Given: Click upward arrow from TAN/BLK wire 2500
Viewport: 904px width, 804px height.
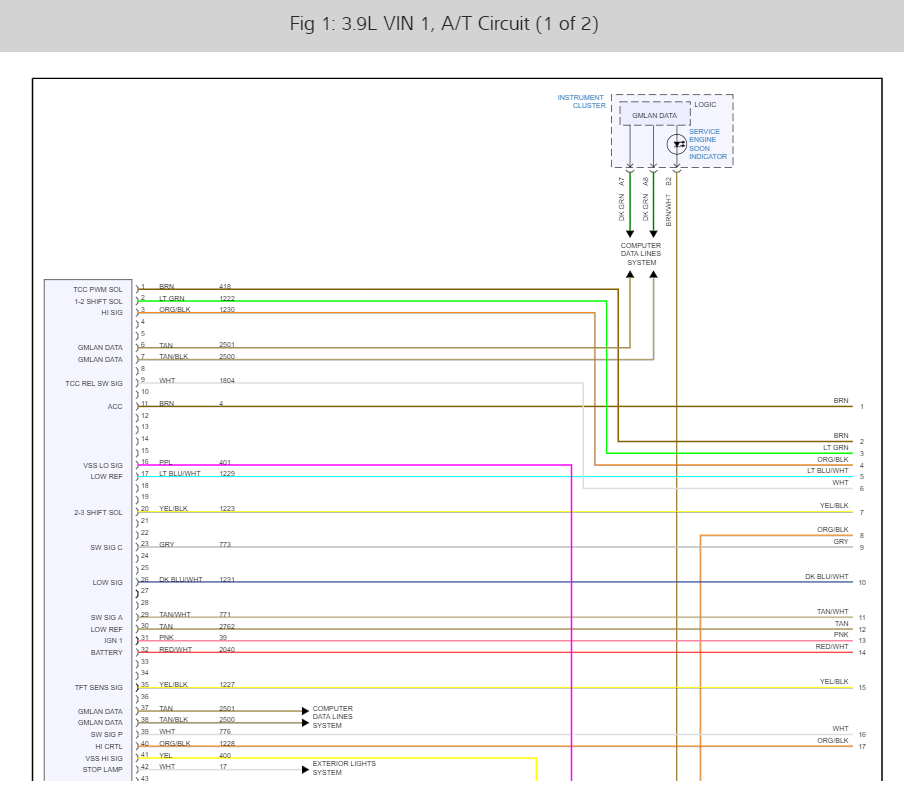Looking at the screenshot, I should click(x=653, y=275).
